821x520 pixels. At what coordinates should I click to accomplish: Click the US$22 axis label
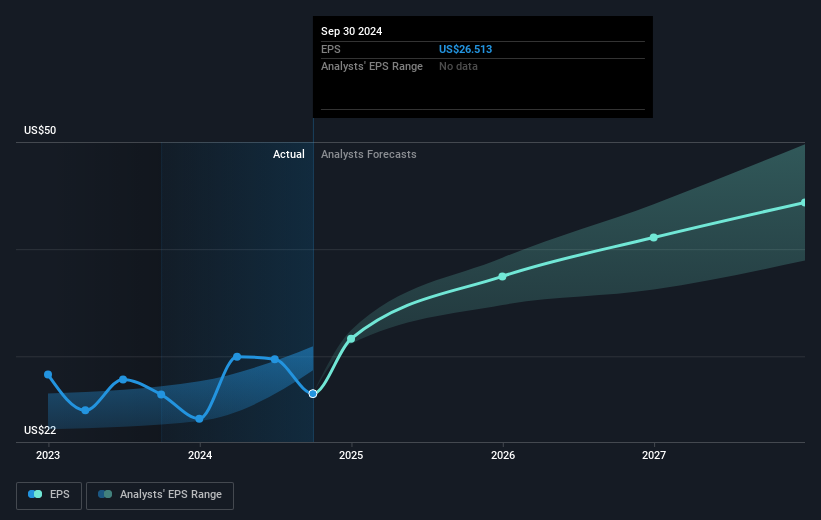pyautogui.click(x=40, y=430)
